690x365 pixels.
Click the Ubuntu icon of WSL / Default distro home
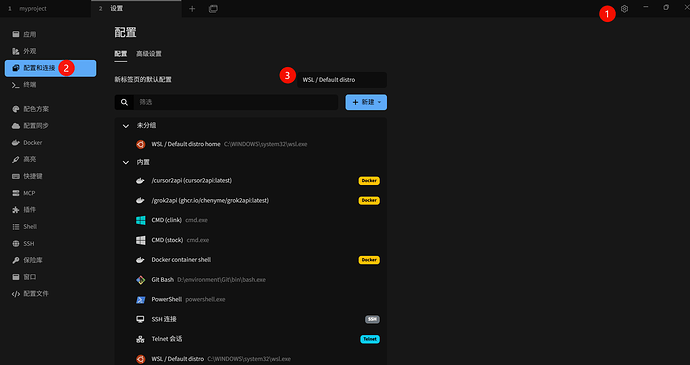tap(140, 144)
